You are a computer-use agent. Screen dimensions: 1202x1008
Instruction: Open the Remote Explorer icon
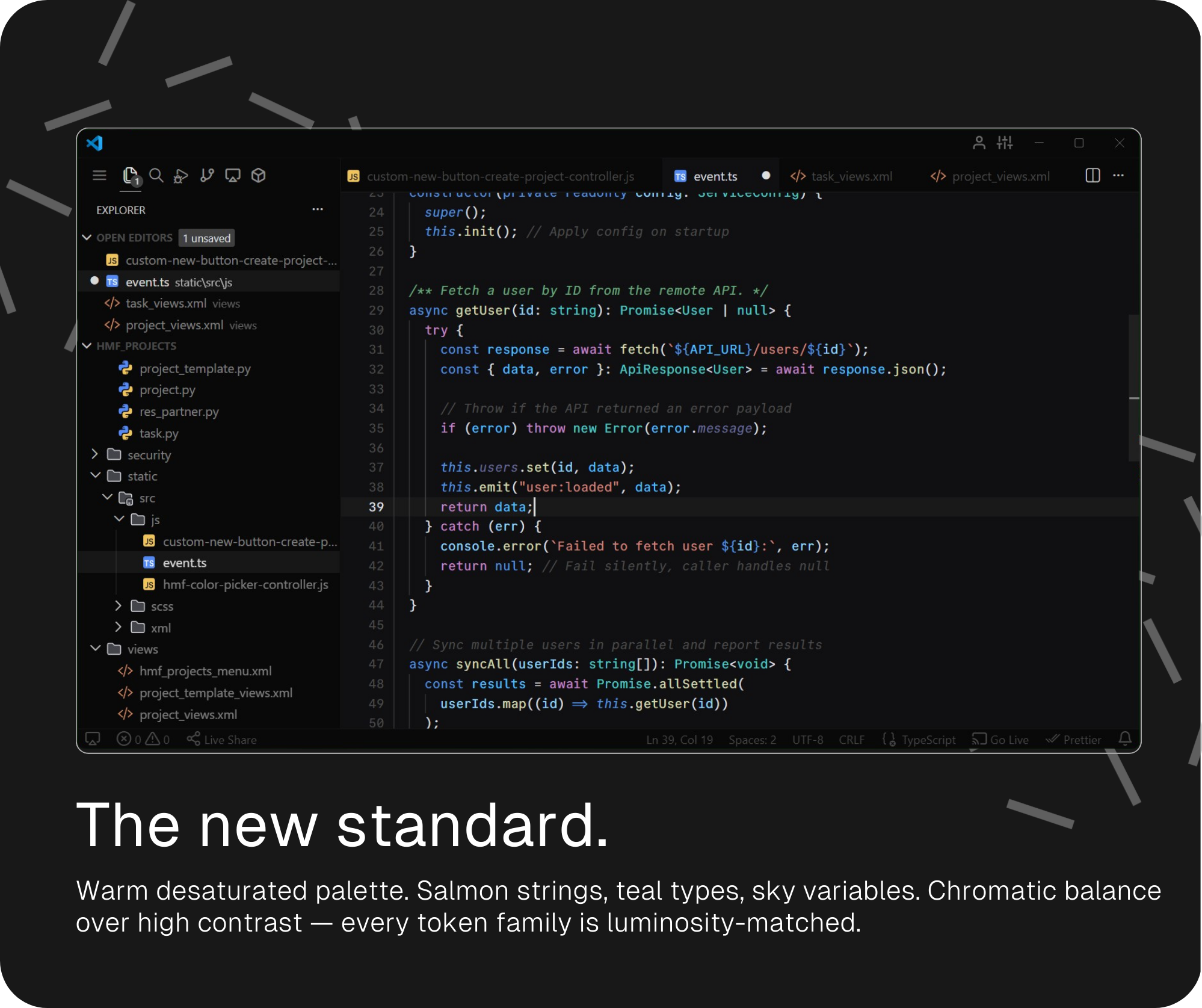(x=233, y=175)
